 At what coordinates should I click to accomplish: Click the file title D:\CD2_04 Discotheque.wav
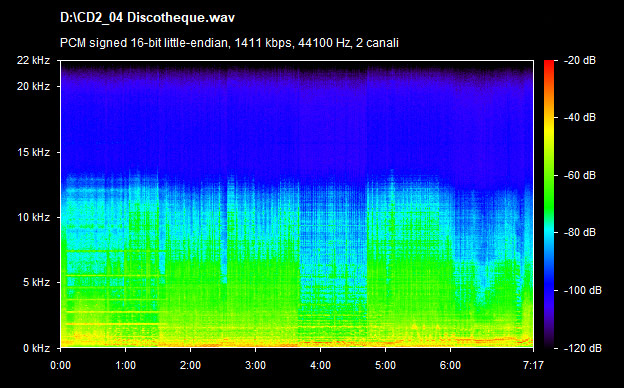coord(147,18)
